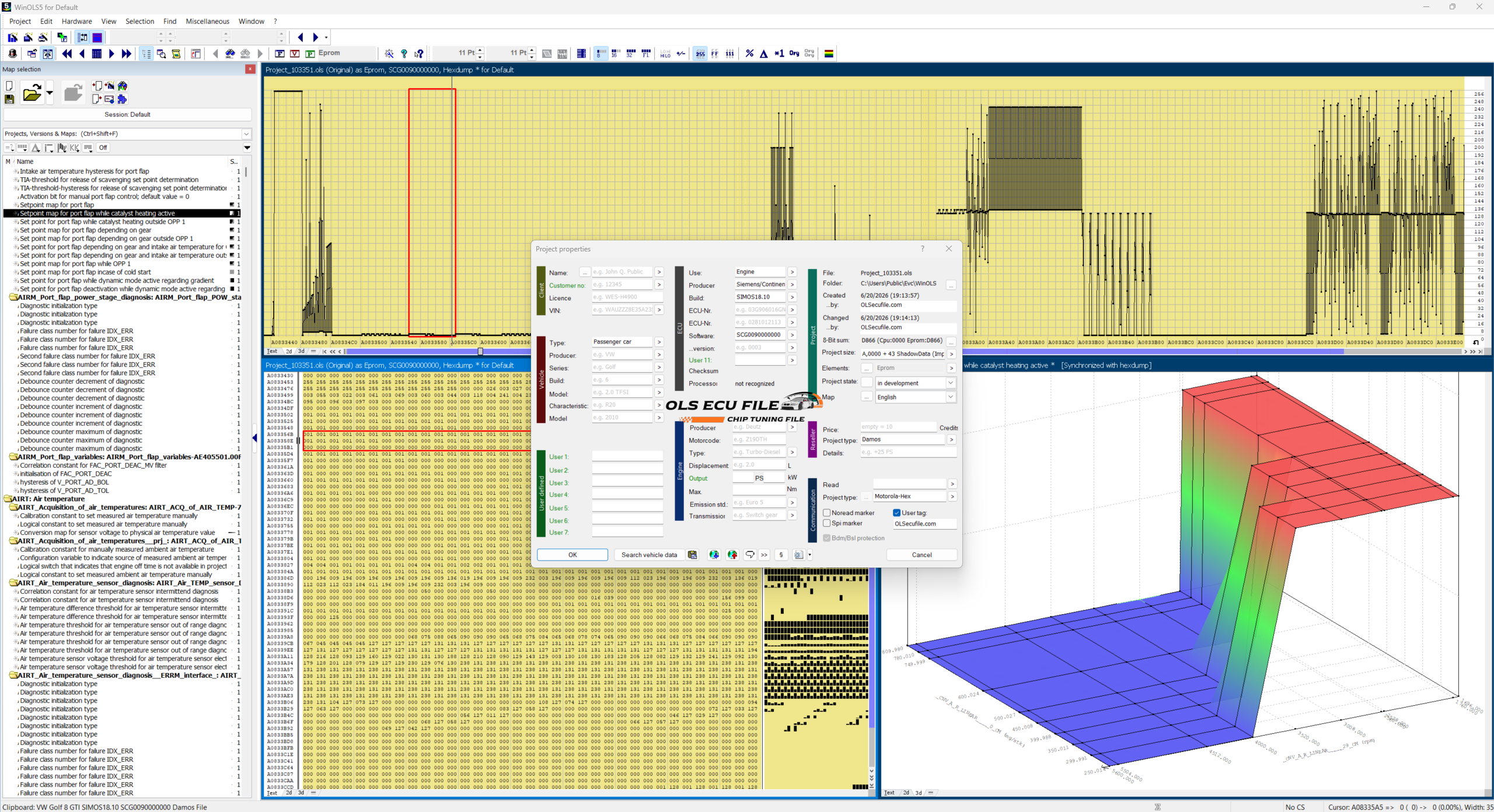Click the blue puzzle piece plugin icon
This screenshot has height=812, width=1494.
coord(122,99)
